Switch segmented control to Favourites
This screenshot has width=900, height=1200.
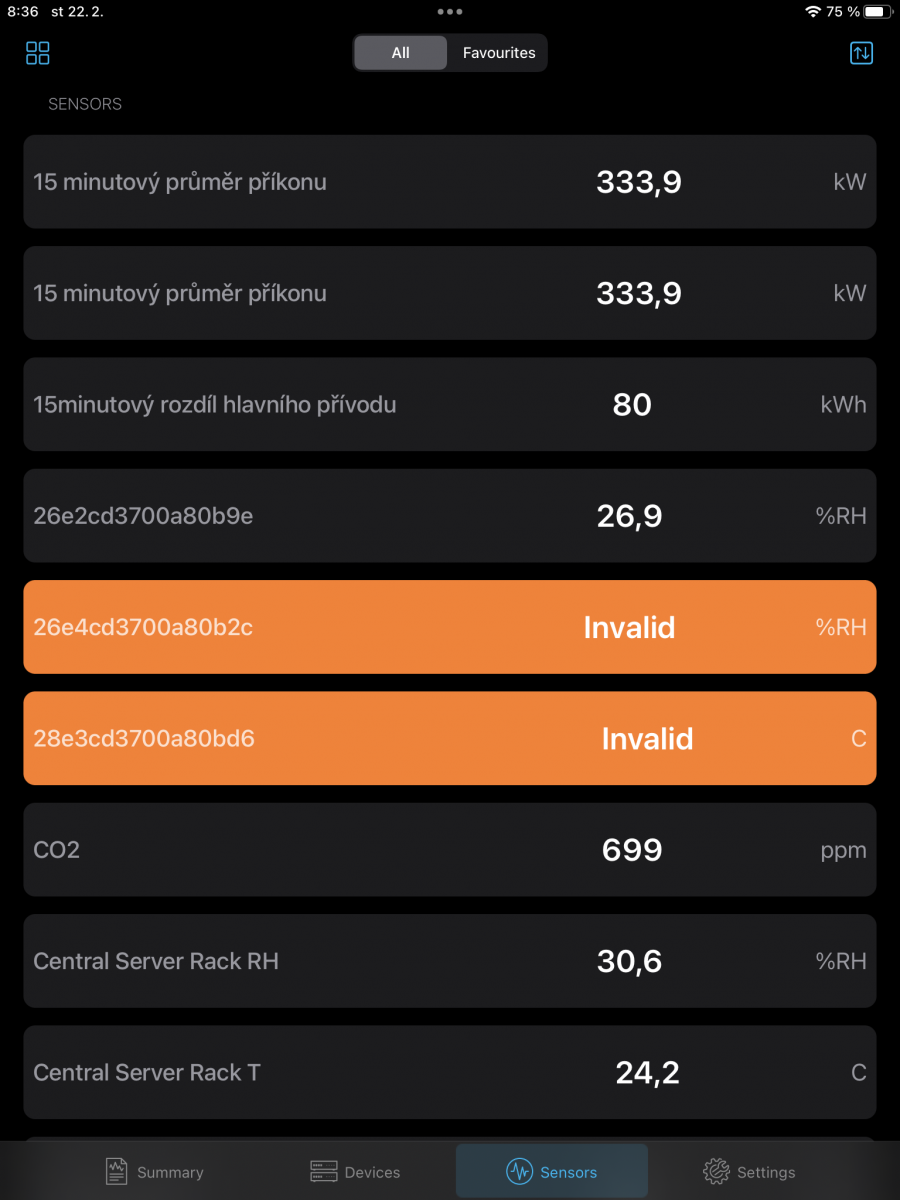coord(498,53)
